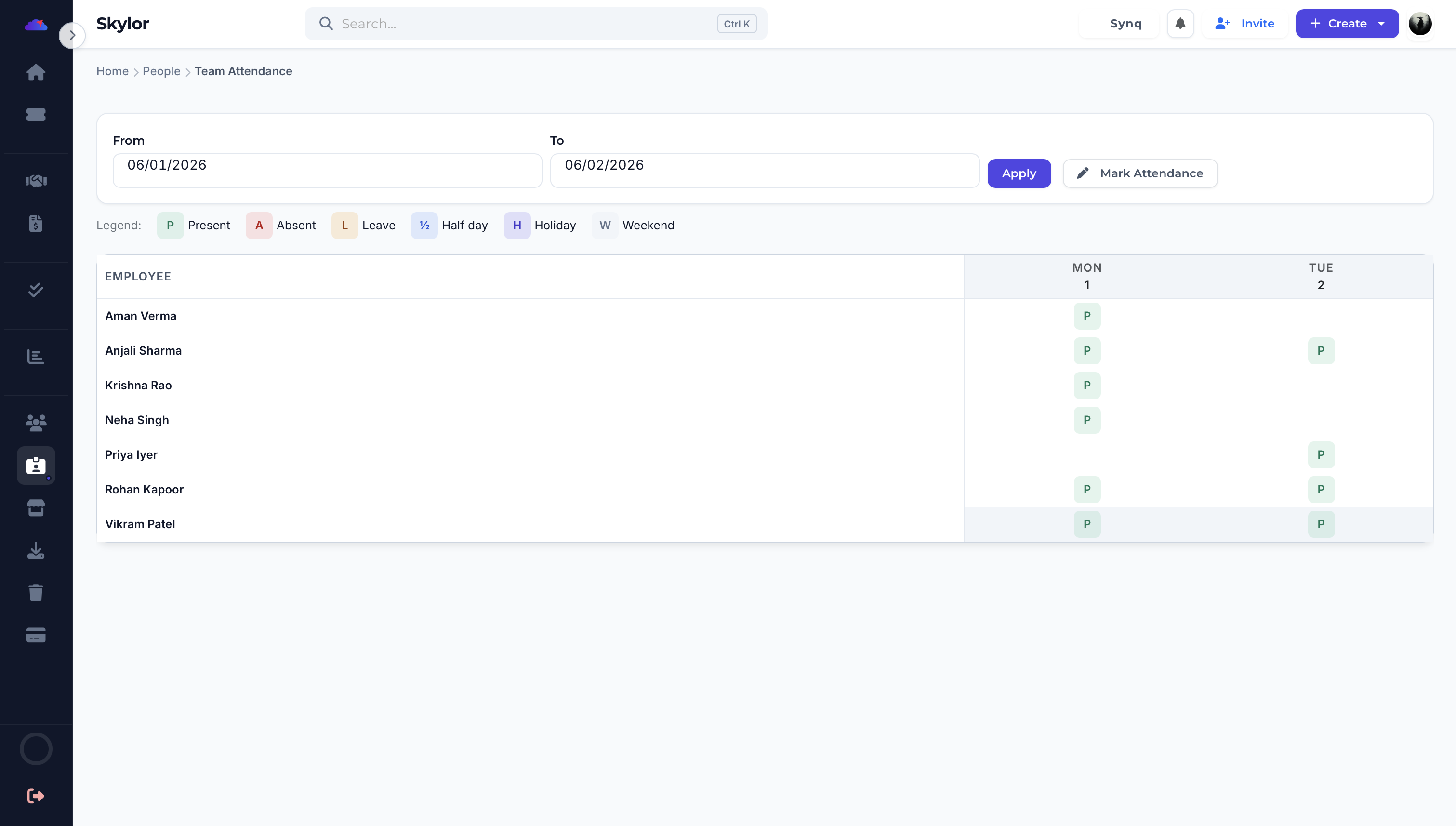Click Aman Verma's Monday P badge
Viewport: 1456px width, 826px height.
click(x=1087, y=316)
